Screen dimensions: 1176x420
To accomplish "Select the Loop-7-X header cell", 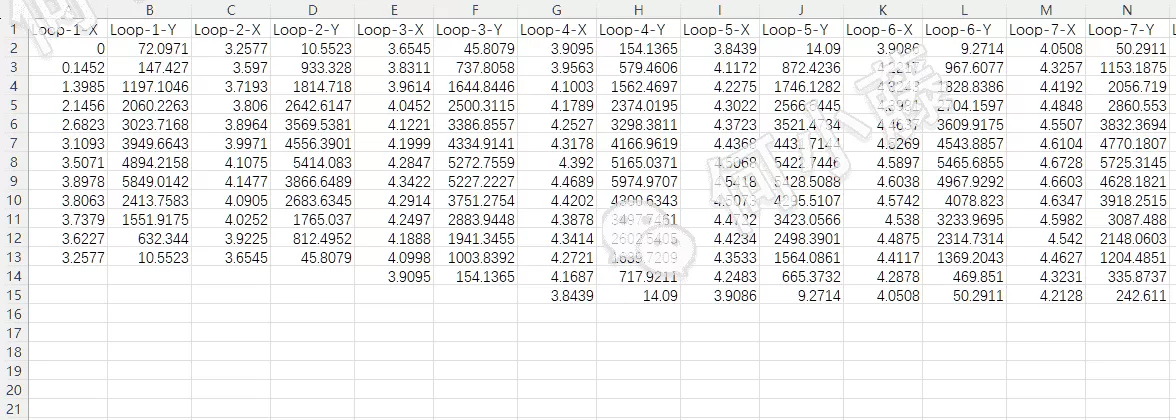I will click(1046, 29).
